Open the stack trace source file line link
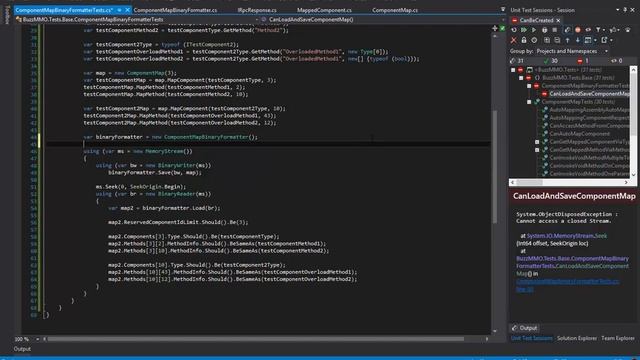Image resolution: width=640 pixels, height=360 pixels. (567, 285)
